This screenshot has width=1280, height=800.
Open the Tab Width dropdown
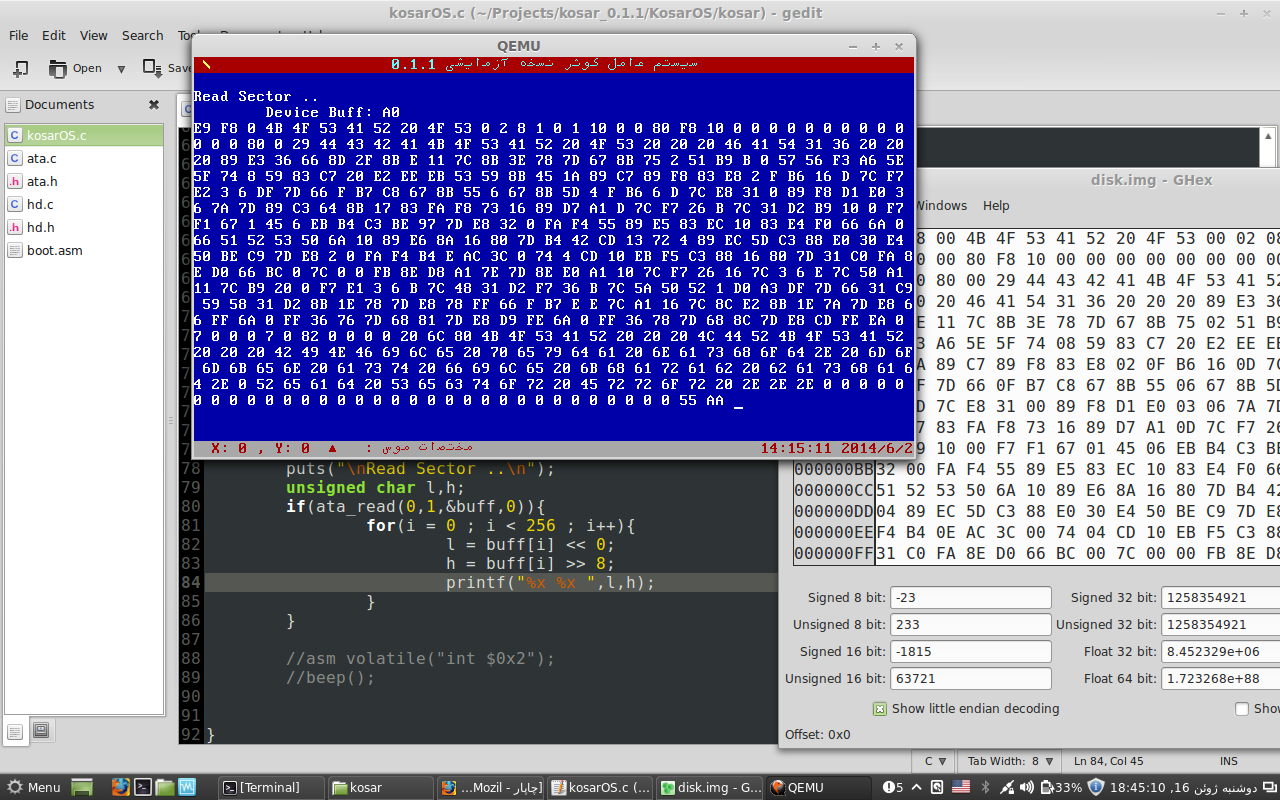pos(1009,761)
